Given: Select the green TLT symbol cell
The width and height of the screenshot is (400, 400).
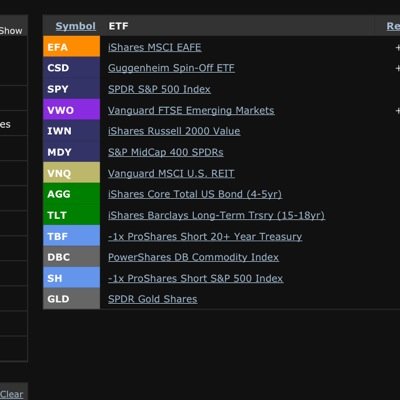Looking at the screenshot, I should click(71, 215).
